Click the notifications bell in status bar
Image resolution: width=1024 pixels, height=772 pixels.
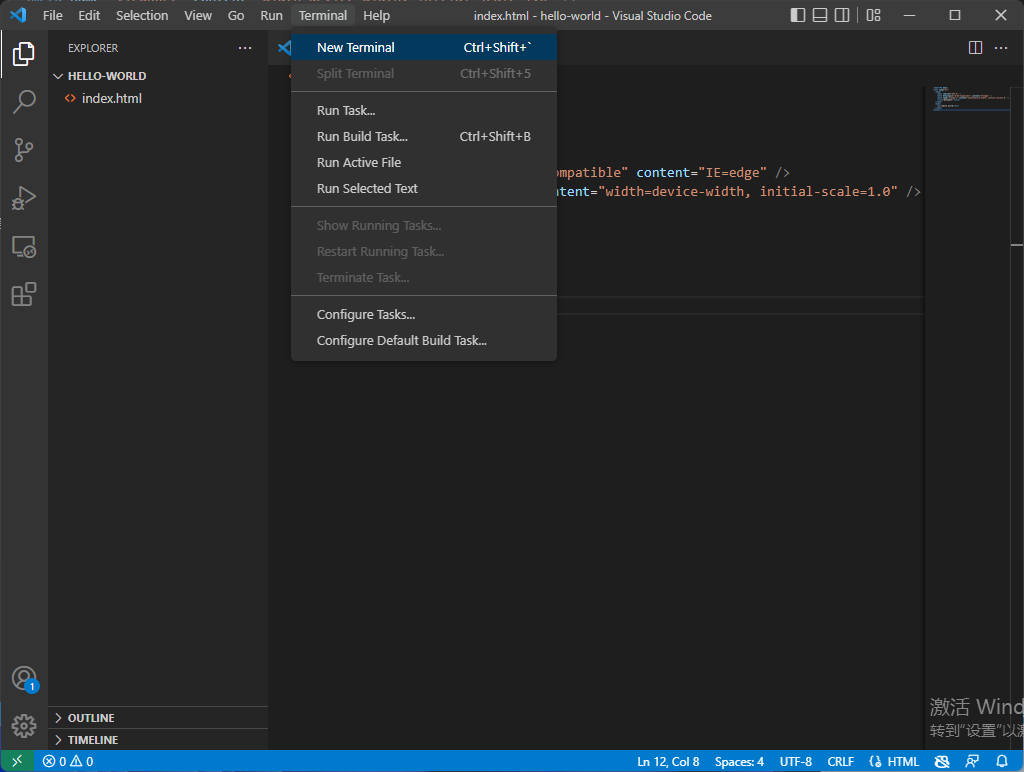click(1002, 762)
